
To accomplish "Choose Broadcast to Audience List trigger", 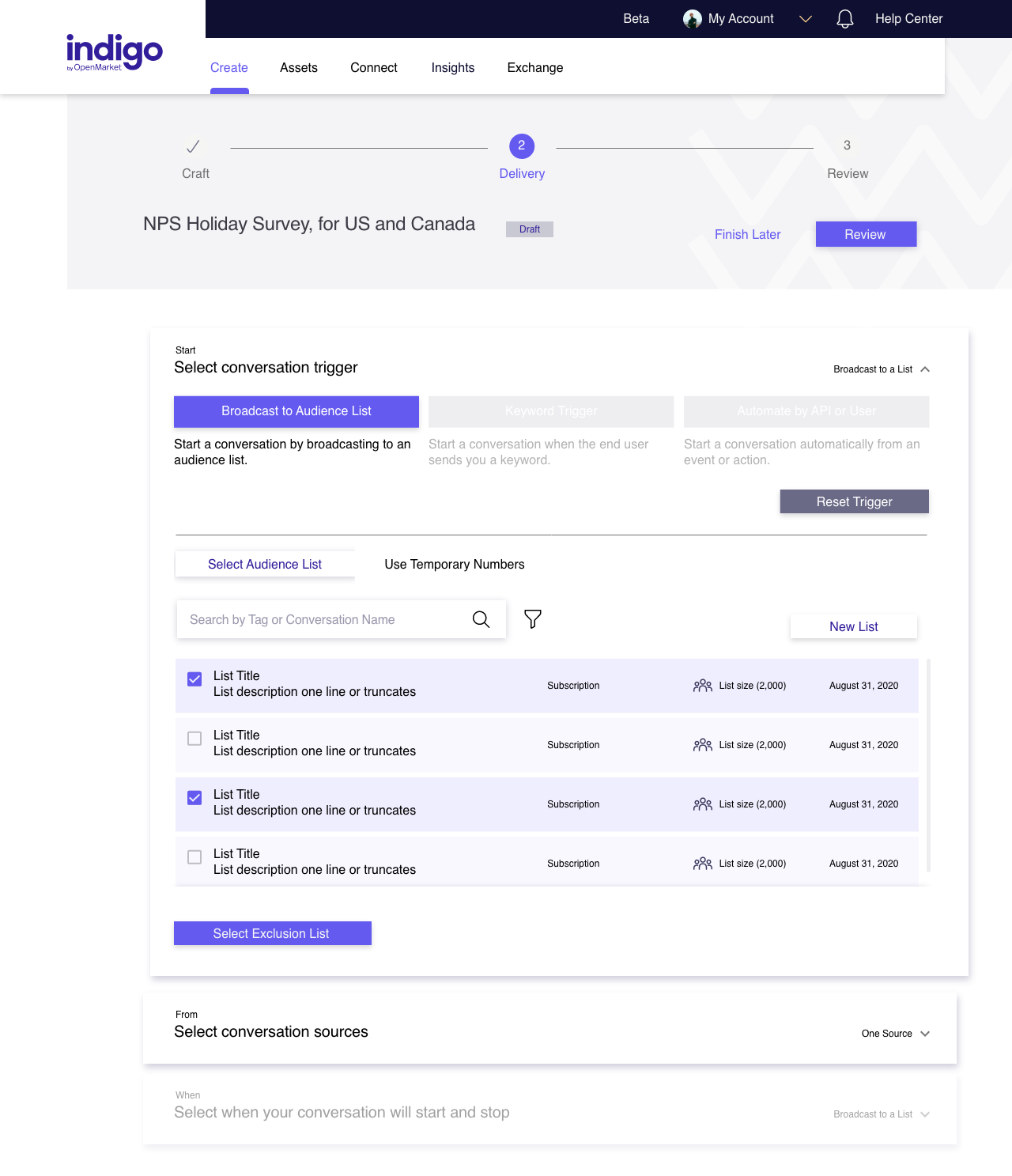I will pos(296,411).
